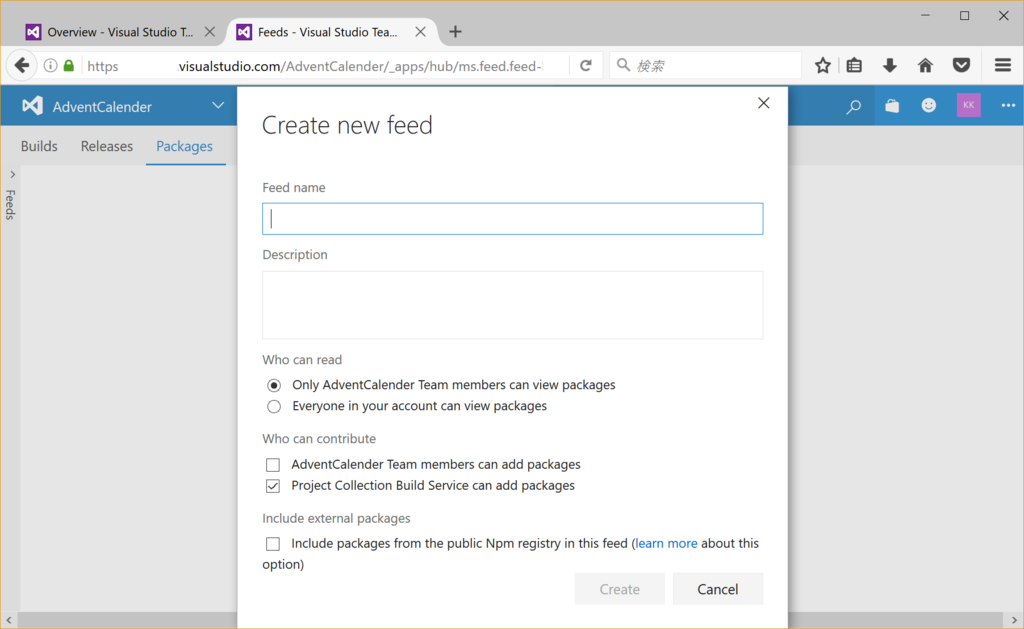Open the downloads arrow icon
The width and height of the screenshot is (1024, 629).
point(889,65)
